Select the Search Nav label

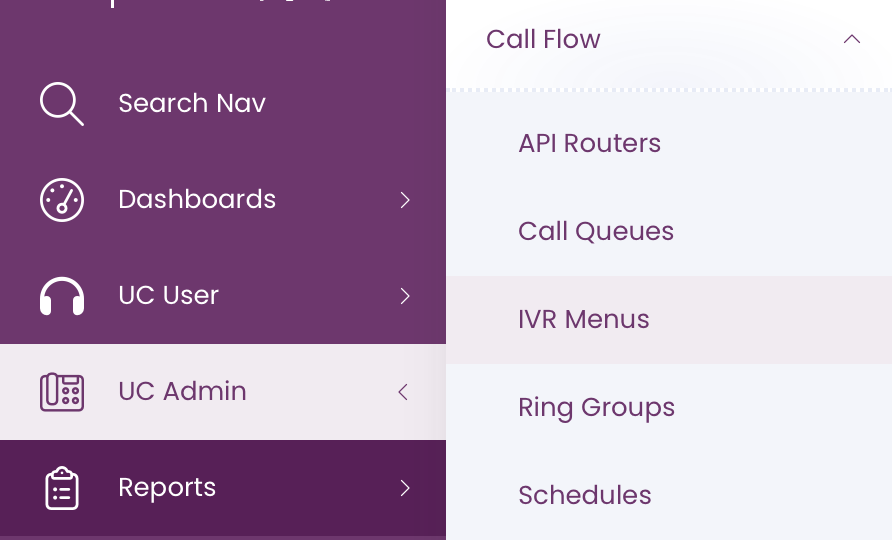[x=192, y=104]
